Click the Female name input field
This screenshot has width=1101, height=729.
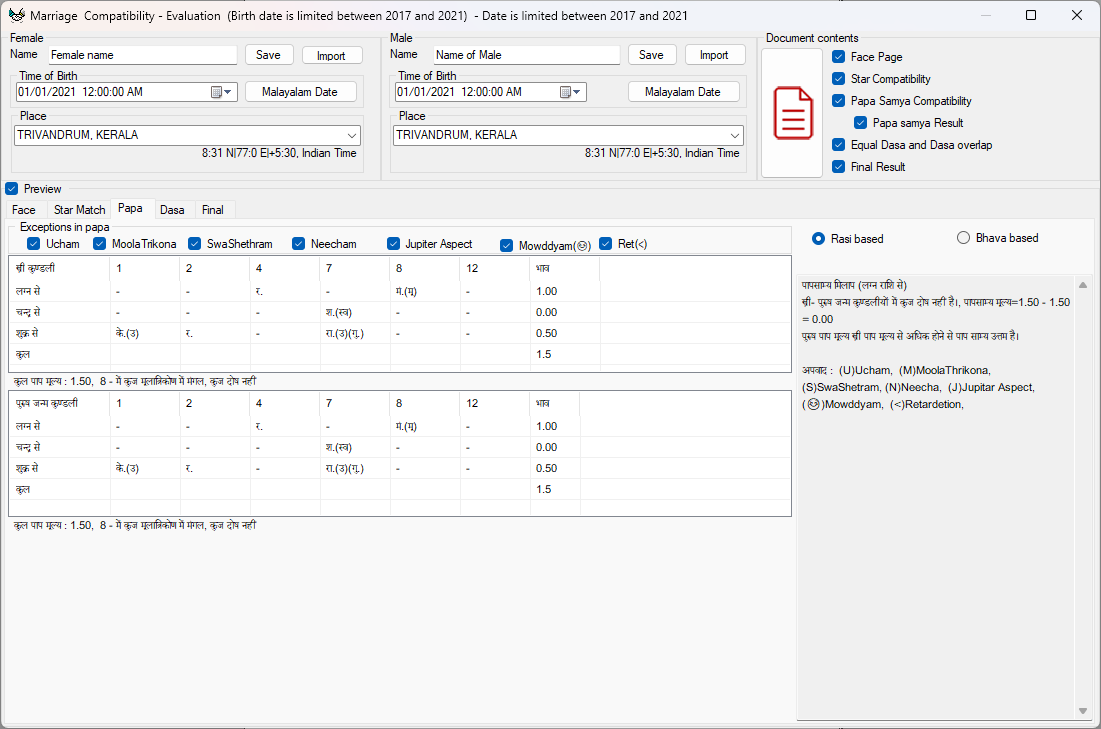coord(143,55)
